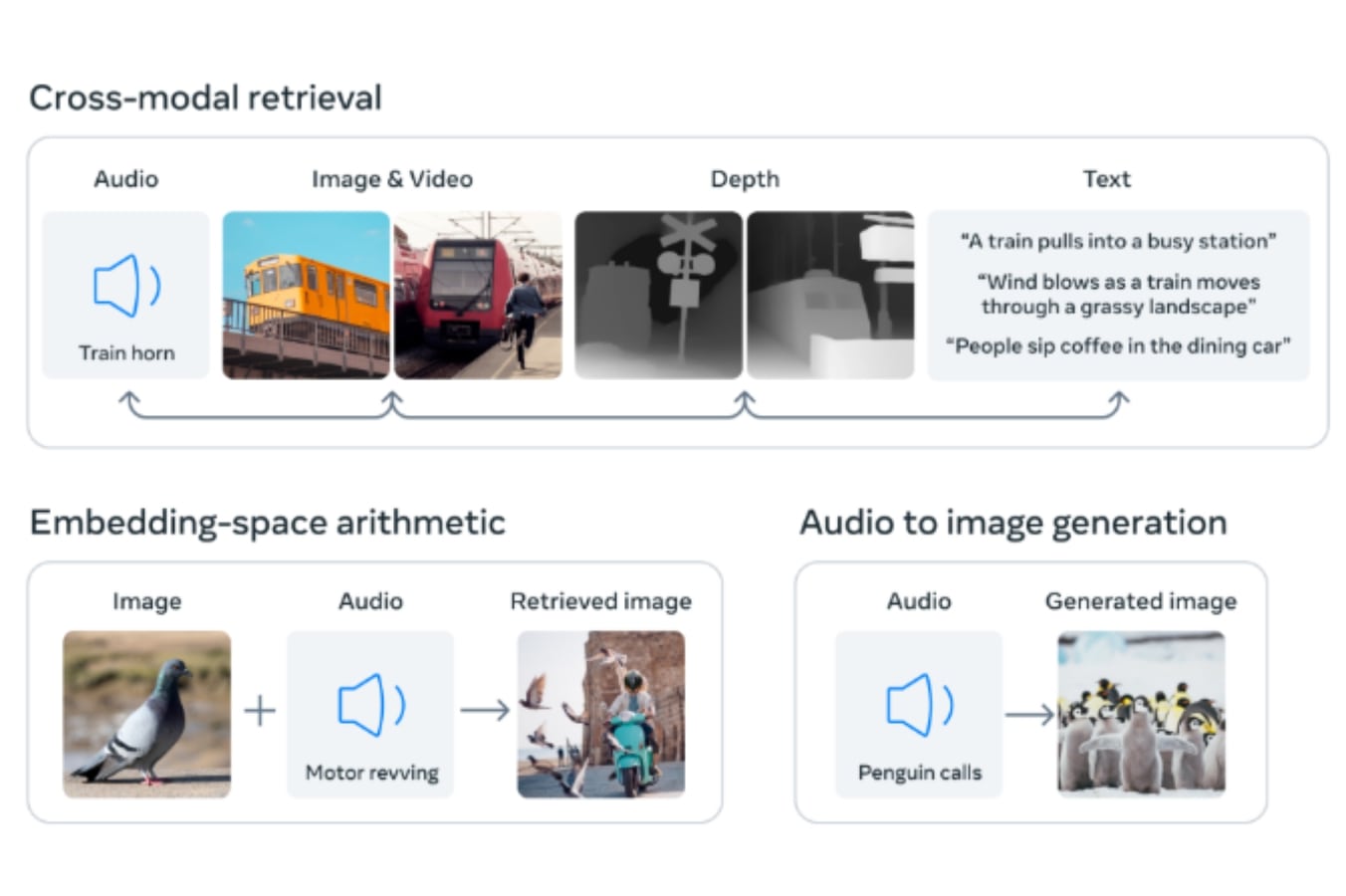Click the Train horn speaker icon
1346x896 pixels.
(126, 287)
